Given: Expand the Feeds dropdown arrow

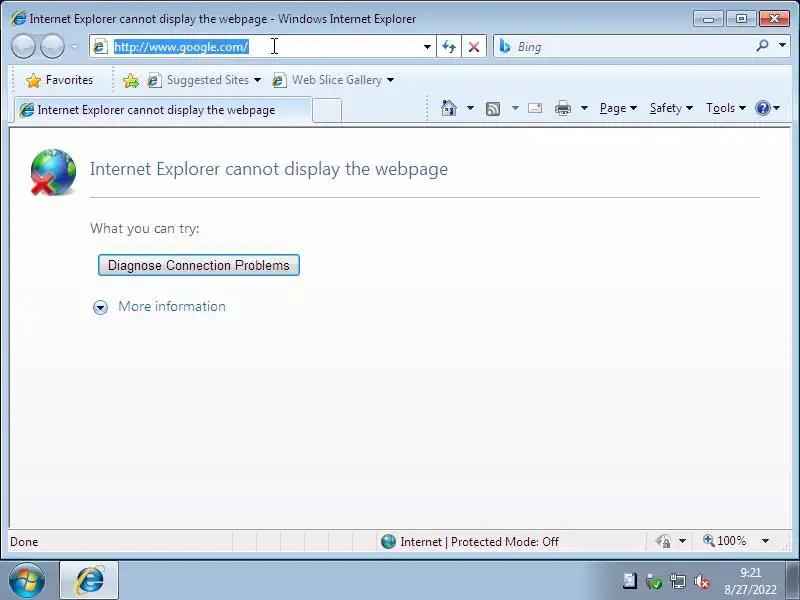Looking at the screenshot, I should [515, 108].
